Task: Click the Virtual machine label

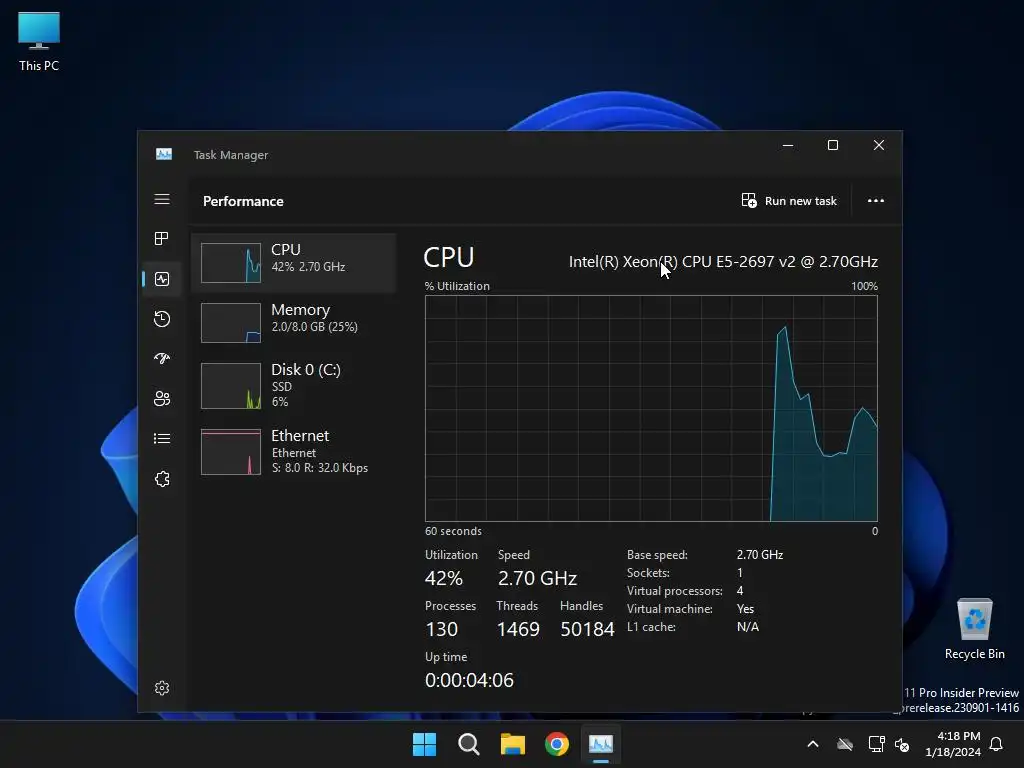Action: tap(669, 609)
